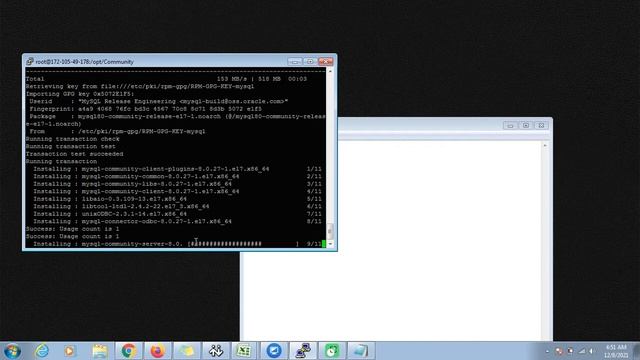Viewport: 640px width, 360px height.
Task: Open the Windows Start menu orb
Action: coord(12,351)
